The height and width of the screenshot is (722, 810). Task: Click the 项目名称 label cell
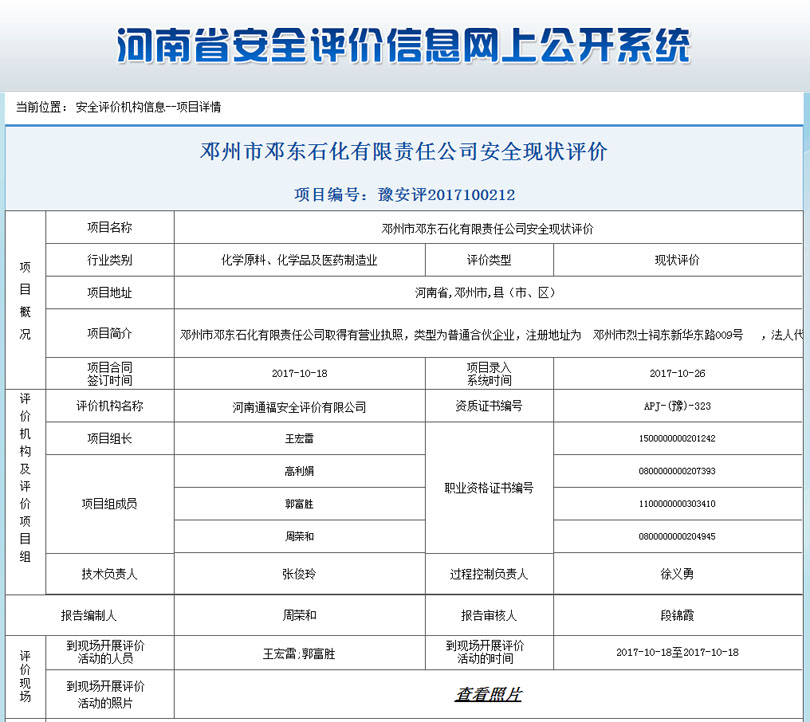tap(110, 227)
